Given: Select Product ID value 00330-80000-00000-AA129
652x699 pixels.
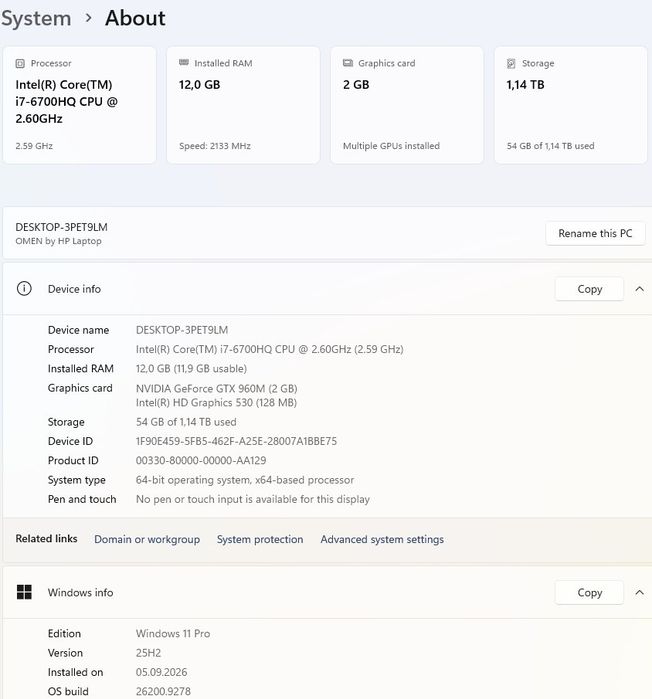Looking at the screenshot, I should (201, 461).
